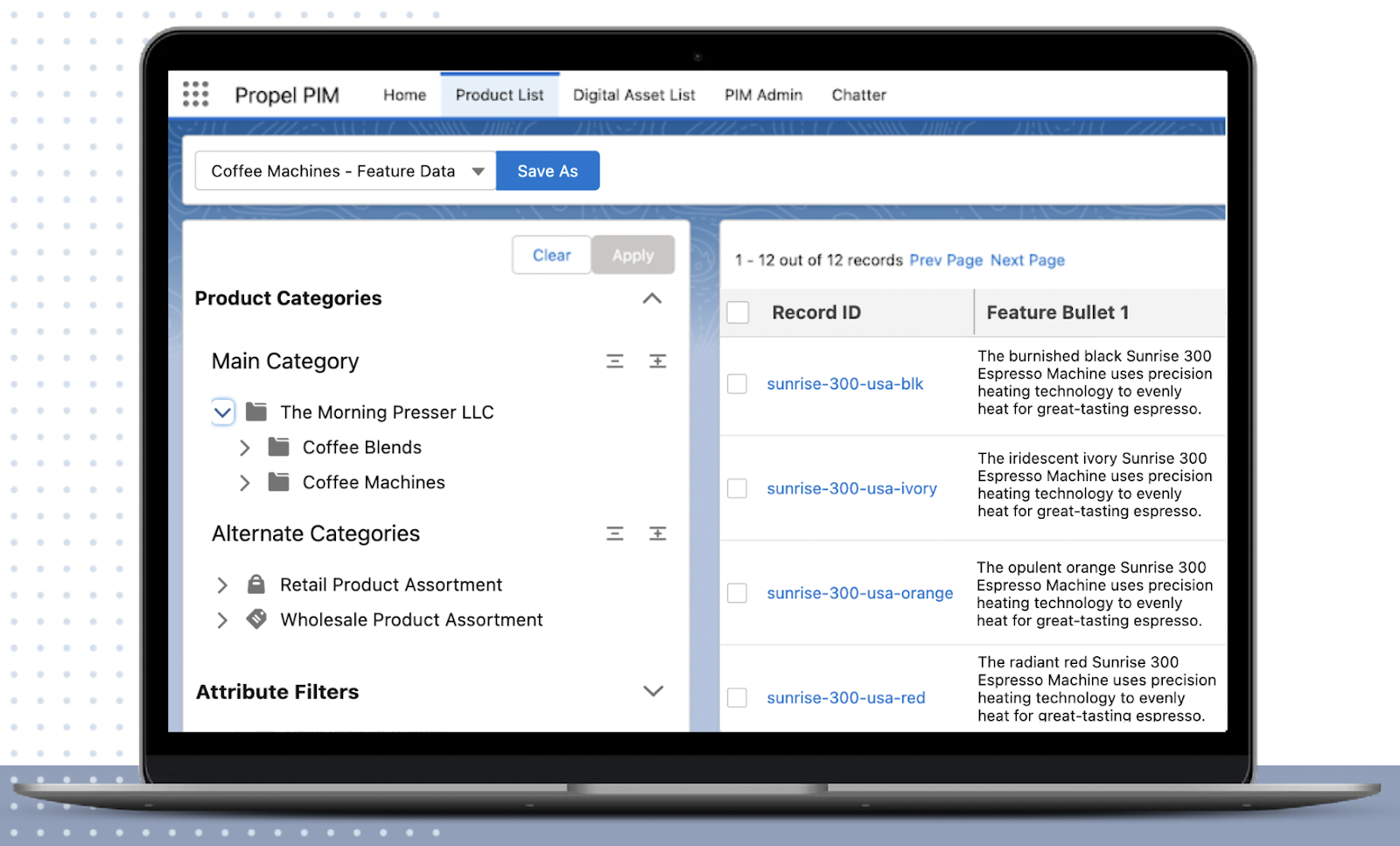Open the Coffee Machines - Feature Data dropdown
The height and width of the screenshot is (846, 1400).
(x=346, y=171)
